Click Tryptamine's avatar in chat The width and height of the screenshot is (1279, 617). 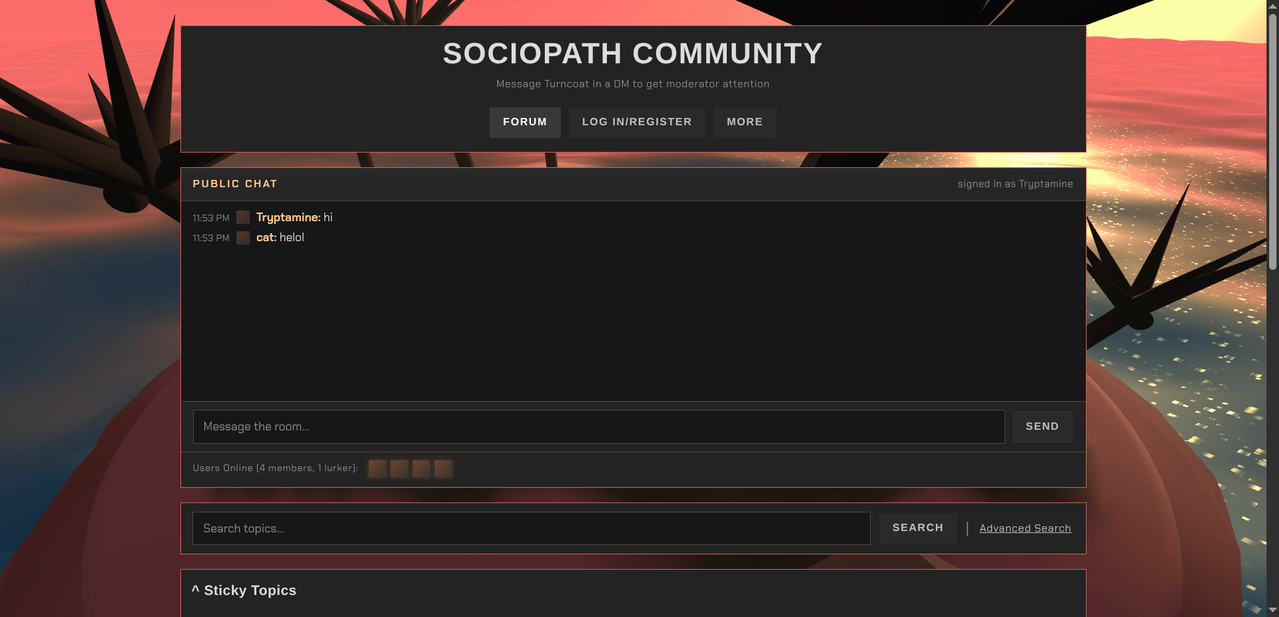(243, 217)
